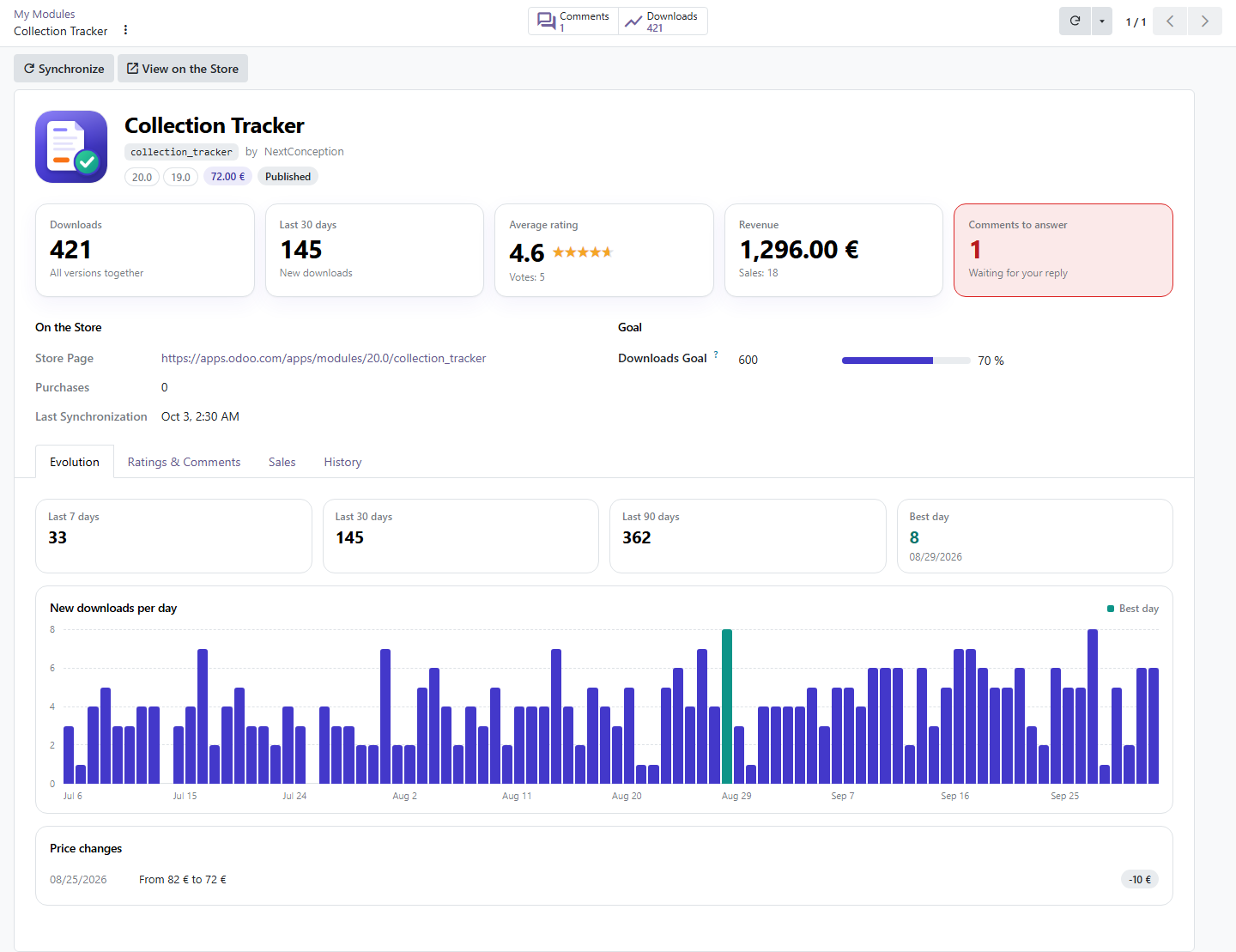
Task: Click the Best day legend marker
Action: (x=1111, y=609)
